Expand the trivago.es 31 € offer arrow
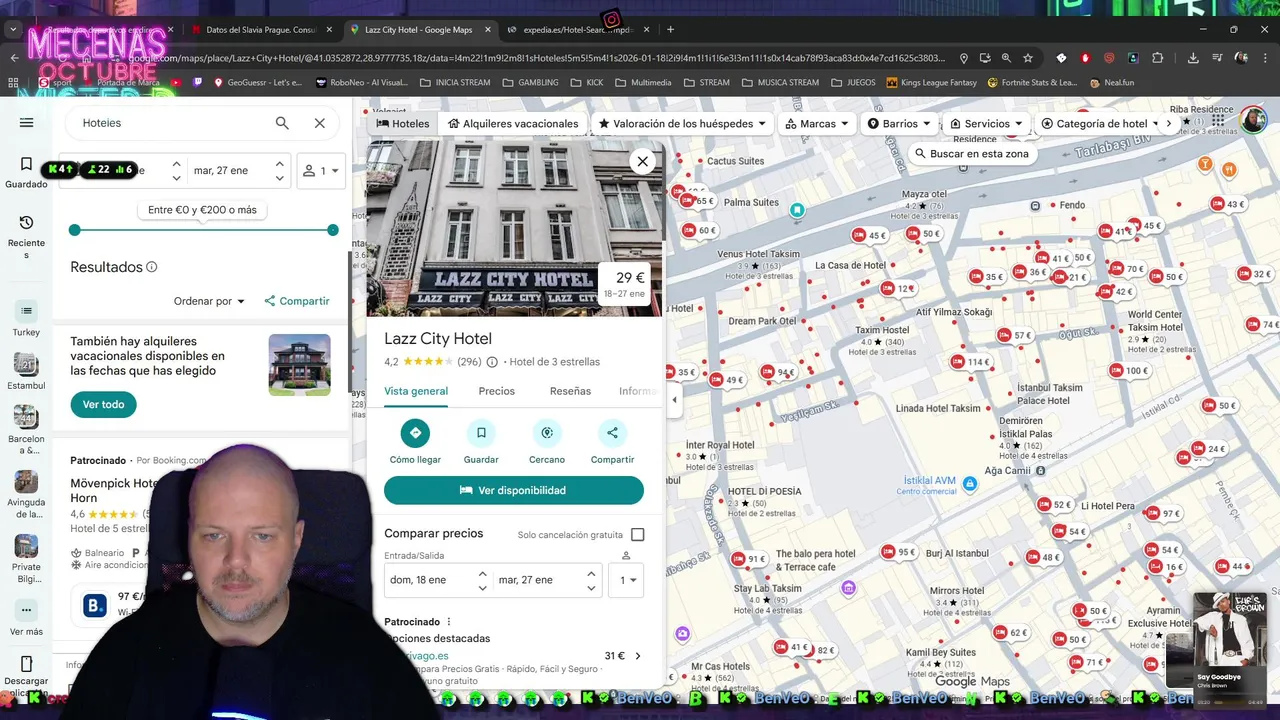Image resolution: width=1280 pixels, height=720 pixels. pos(638,656)
